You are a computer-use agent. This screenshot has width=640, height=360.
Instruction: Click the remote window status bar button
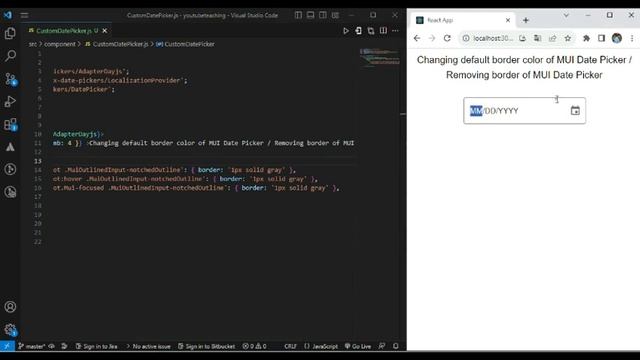point(7,346)
